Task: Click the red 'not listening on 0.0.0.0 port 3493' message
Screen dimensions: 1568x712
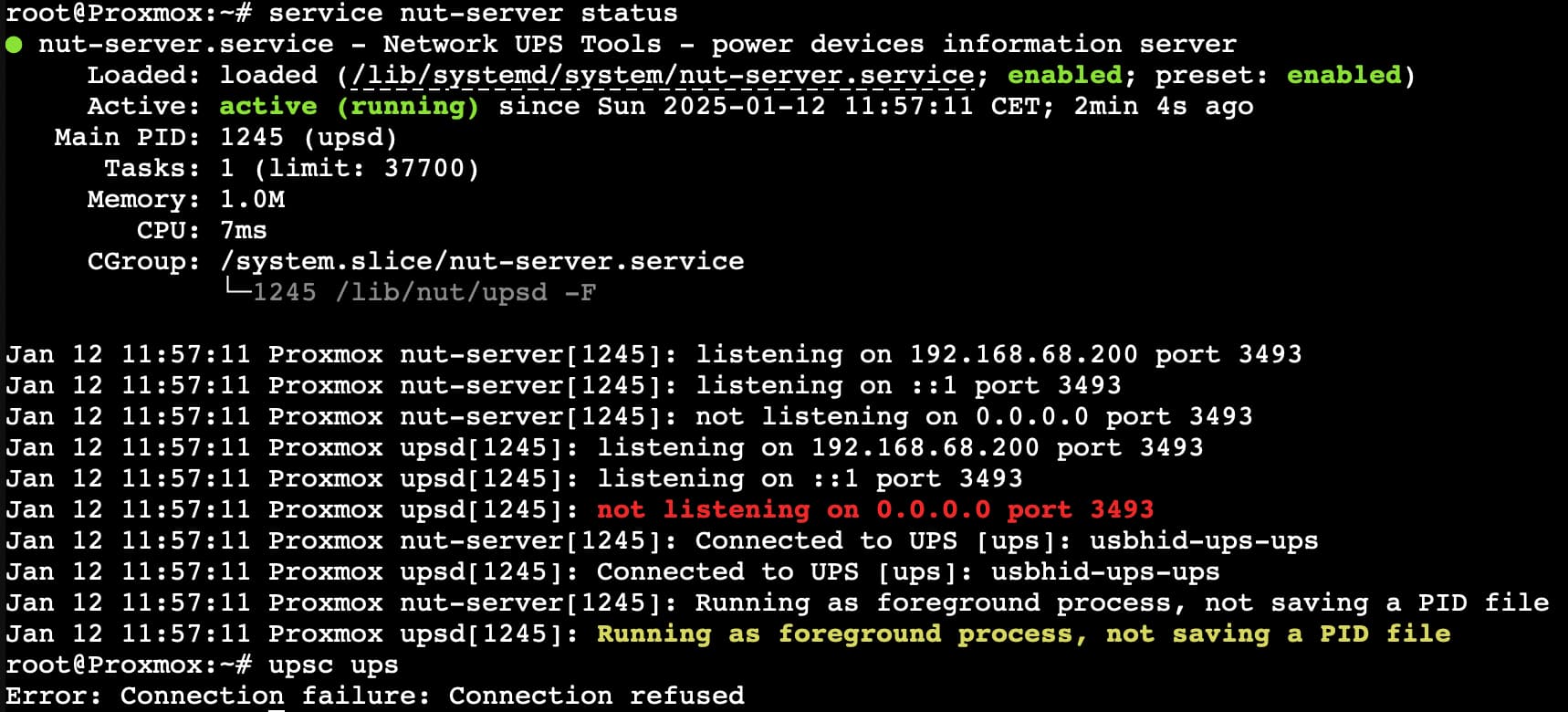Action: point(875,510)
